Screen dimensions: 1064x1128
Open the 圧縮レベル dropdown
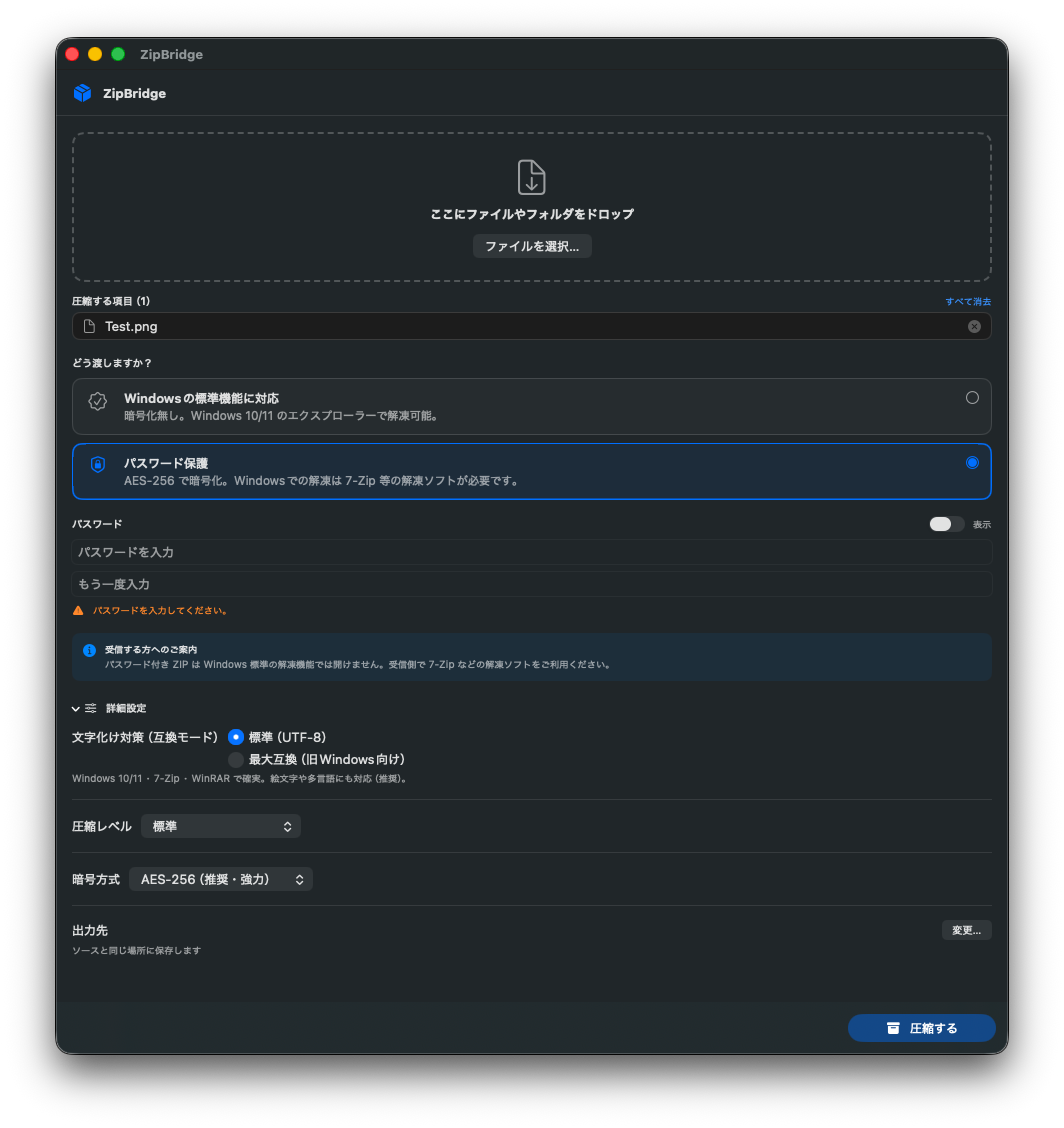click(221, 827)
